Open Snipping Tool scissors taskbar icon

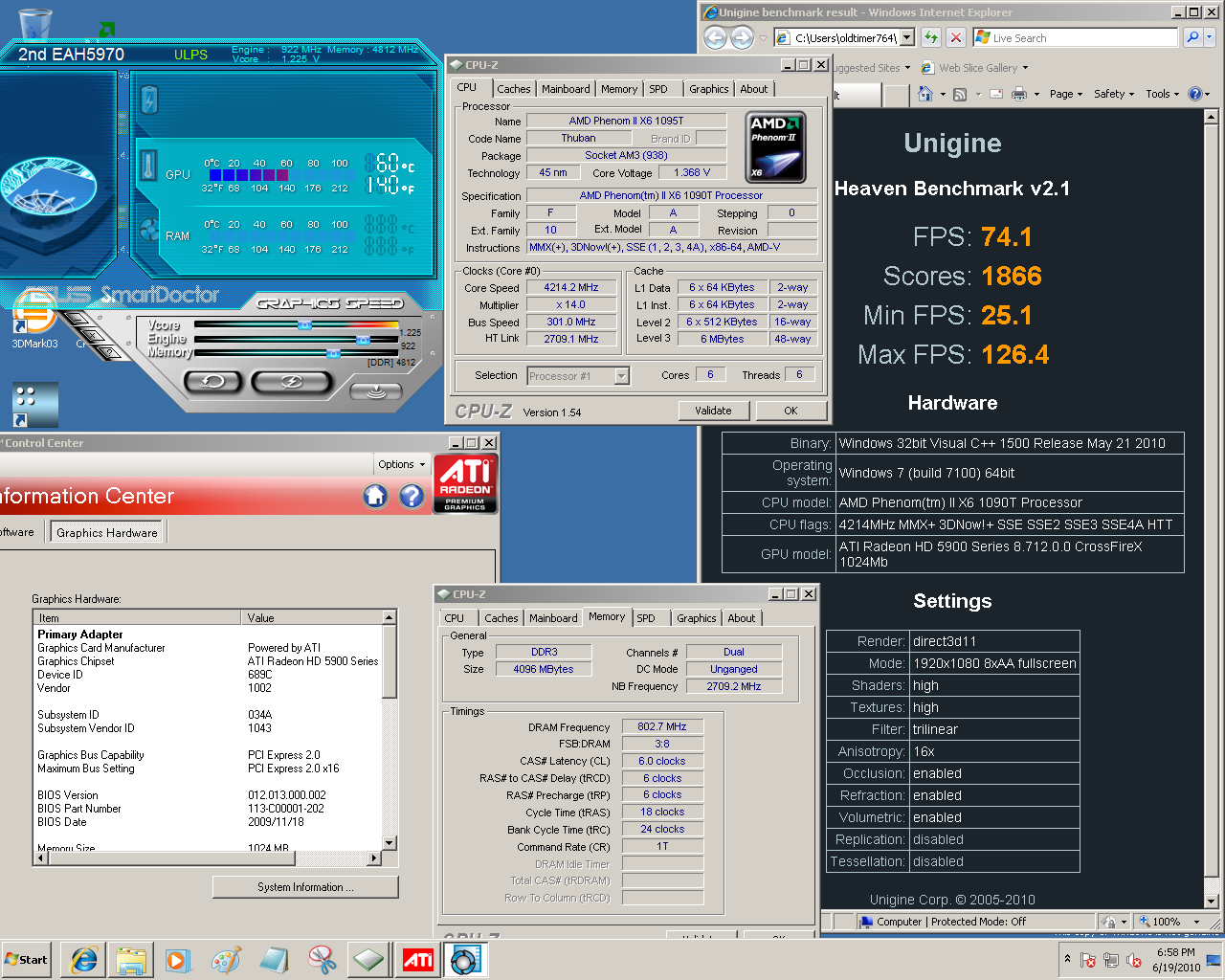[x=323, y=960]
